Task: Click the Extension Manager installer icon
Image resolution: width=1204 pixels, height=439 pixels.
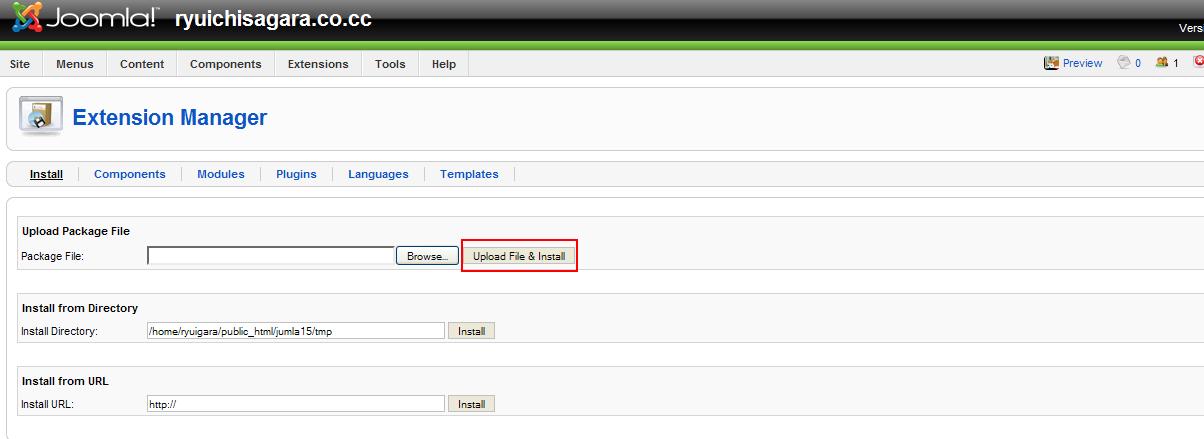Action: pyautogui.click(x=41, y=117)
